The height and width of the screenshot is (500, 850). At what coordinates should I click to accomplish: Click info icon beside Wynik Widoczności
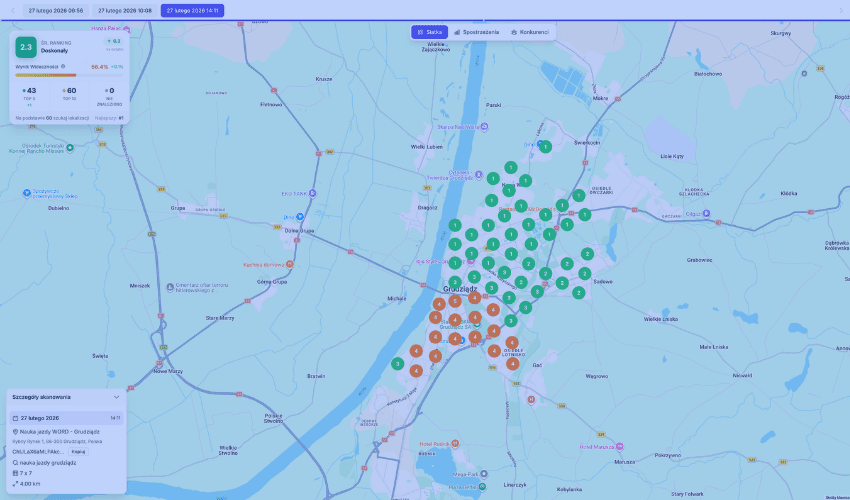[63, 67]
